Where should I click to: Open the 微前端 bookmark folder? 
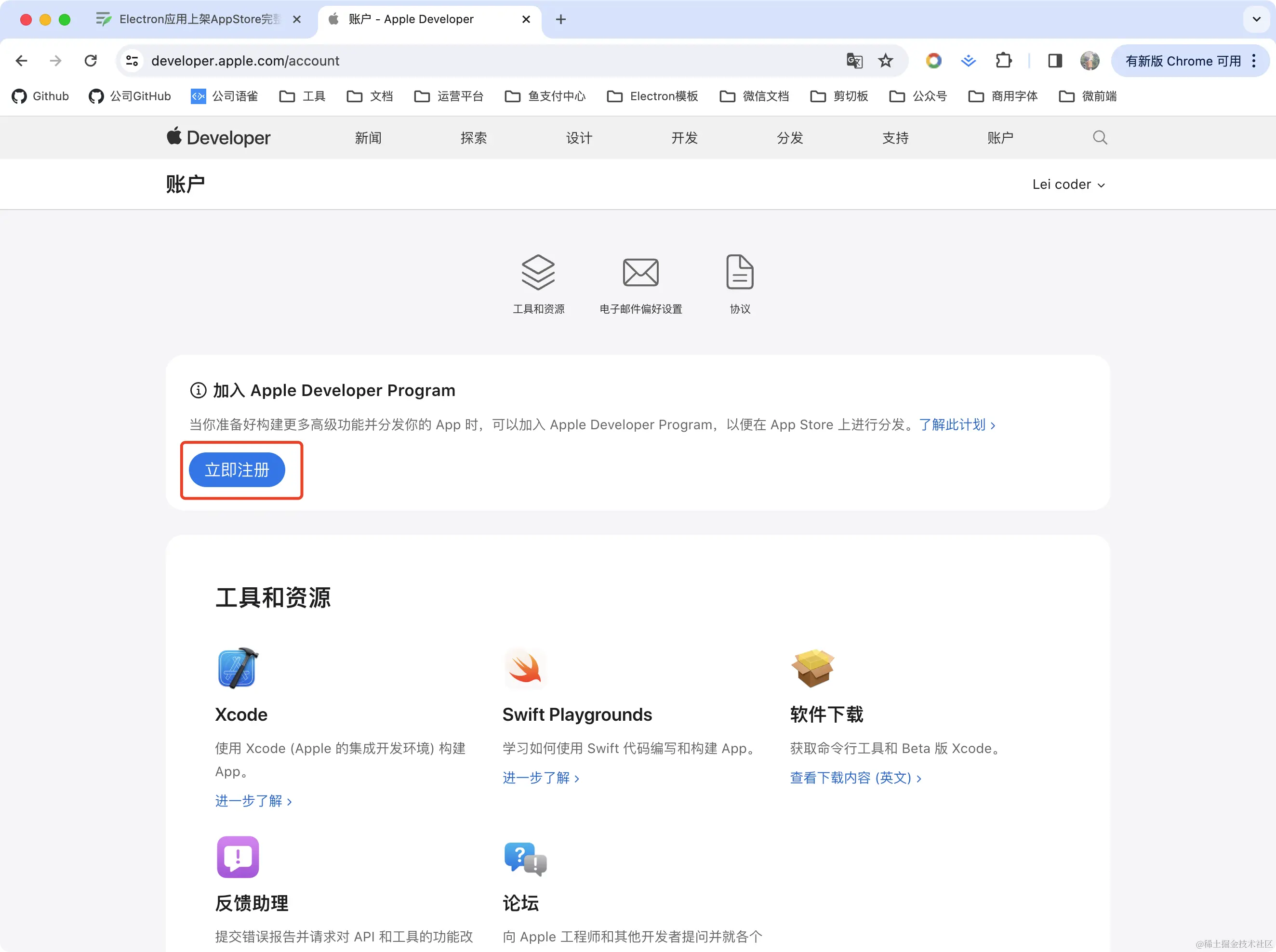tap(1087, 96)
